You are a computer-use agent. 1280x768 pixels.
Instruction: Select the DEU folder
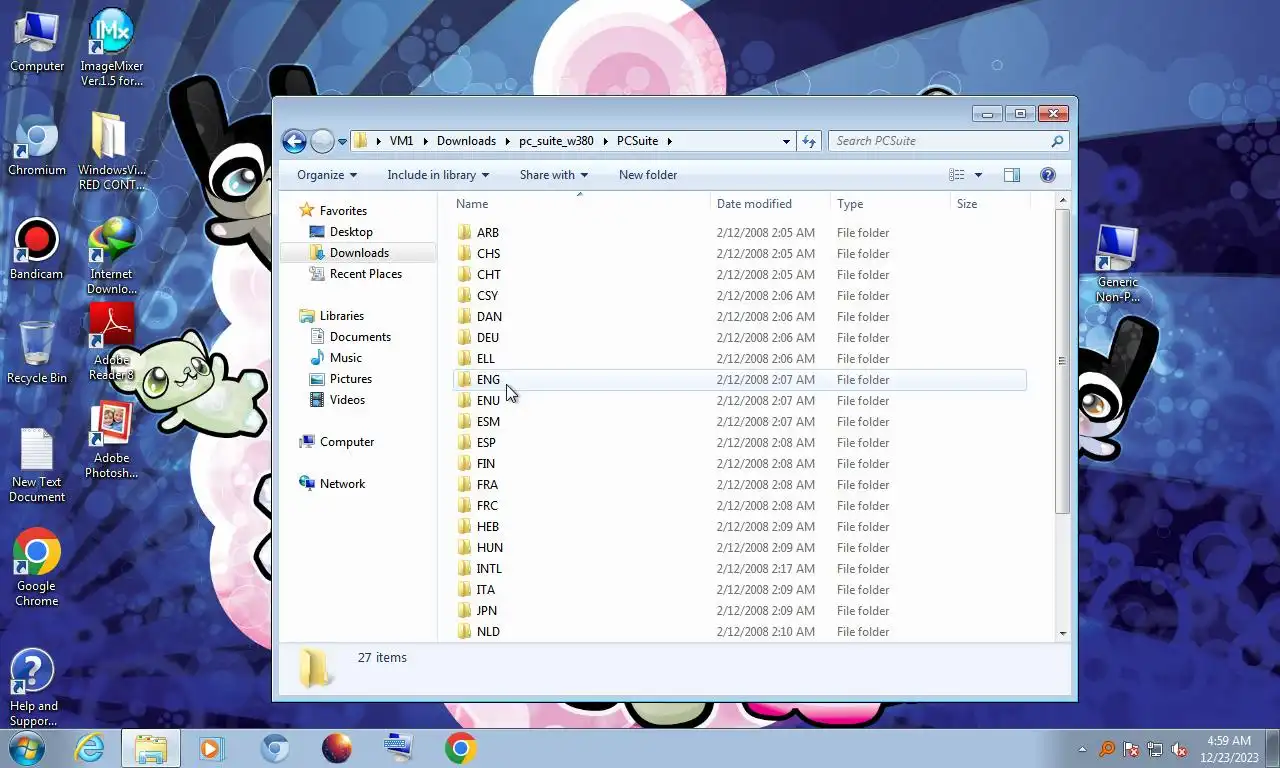point(740,338)
